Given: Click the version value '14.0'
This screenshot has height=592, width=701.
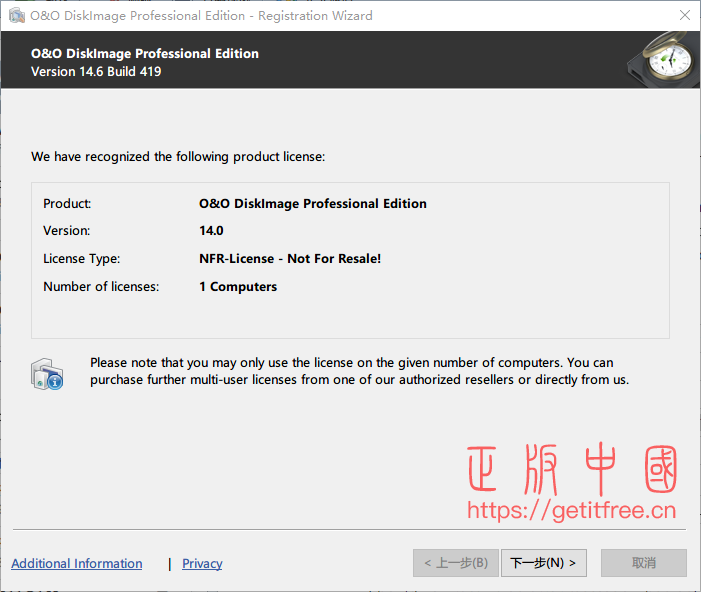Looking at the screenshot, I should click(211, 231).
